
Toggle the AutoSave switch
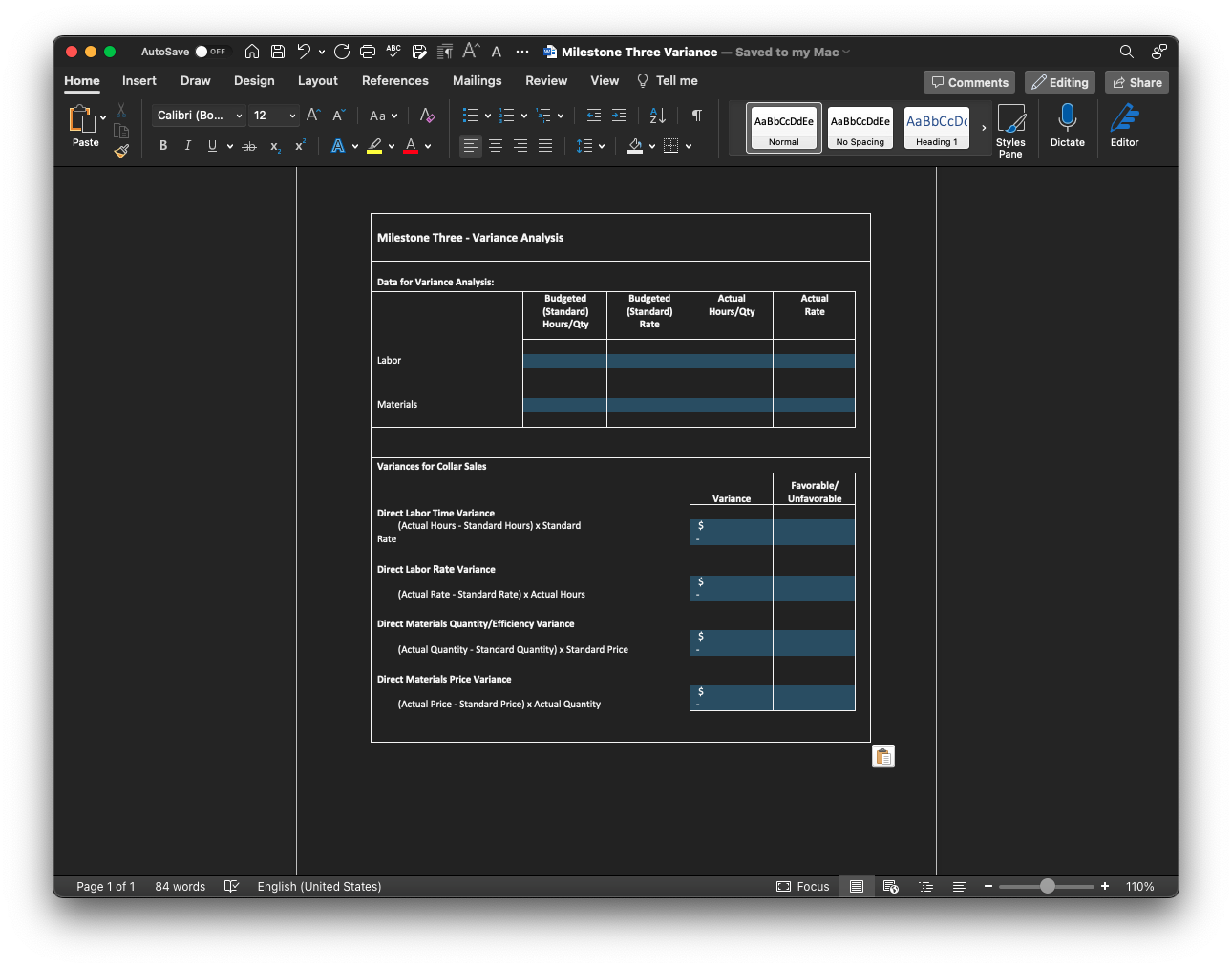(x=211, y=52)
